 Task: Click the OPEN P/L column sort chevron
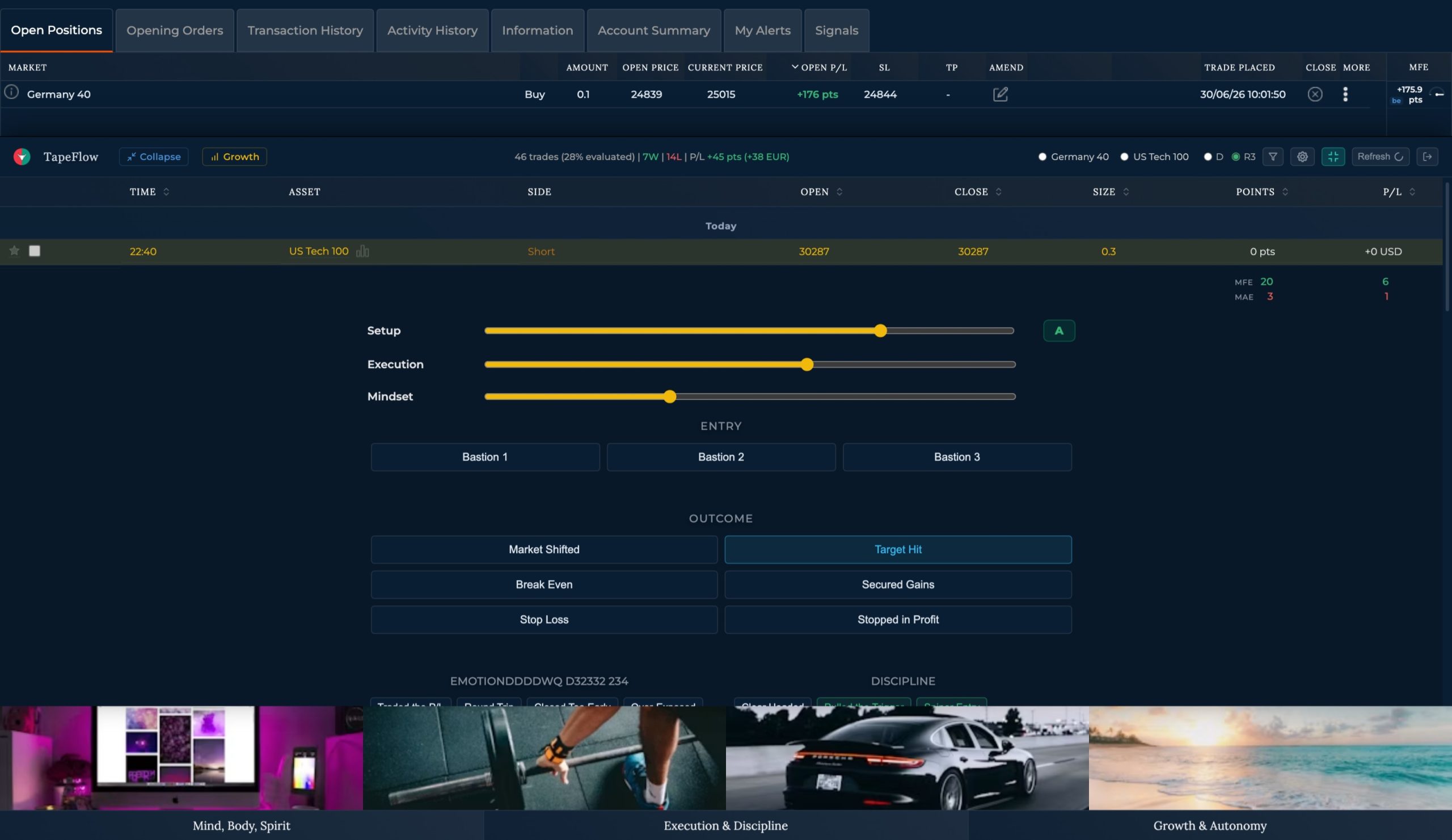(795, 67)
